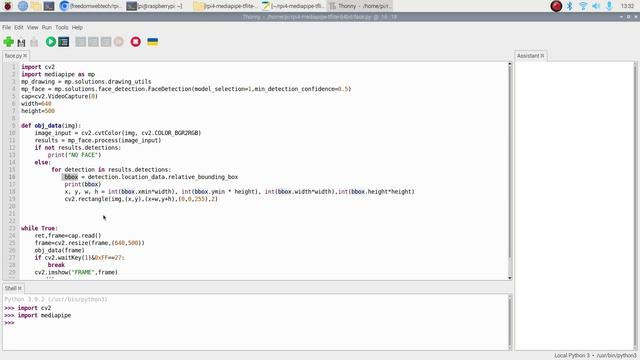The height and width of the screenshot is (360, 640).
Task: Click the Thonny taskbar window button
Action: point(360,6)
